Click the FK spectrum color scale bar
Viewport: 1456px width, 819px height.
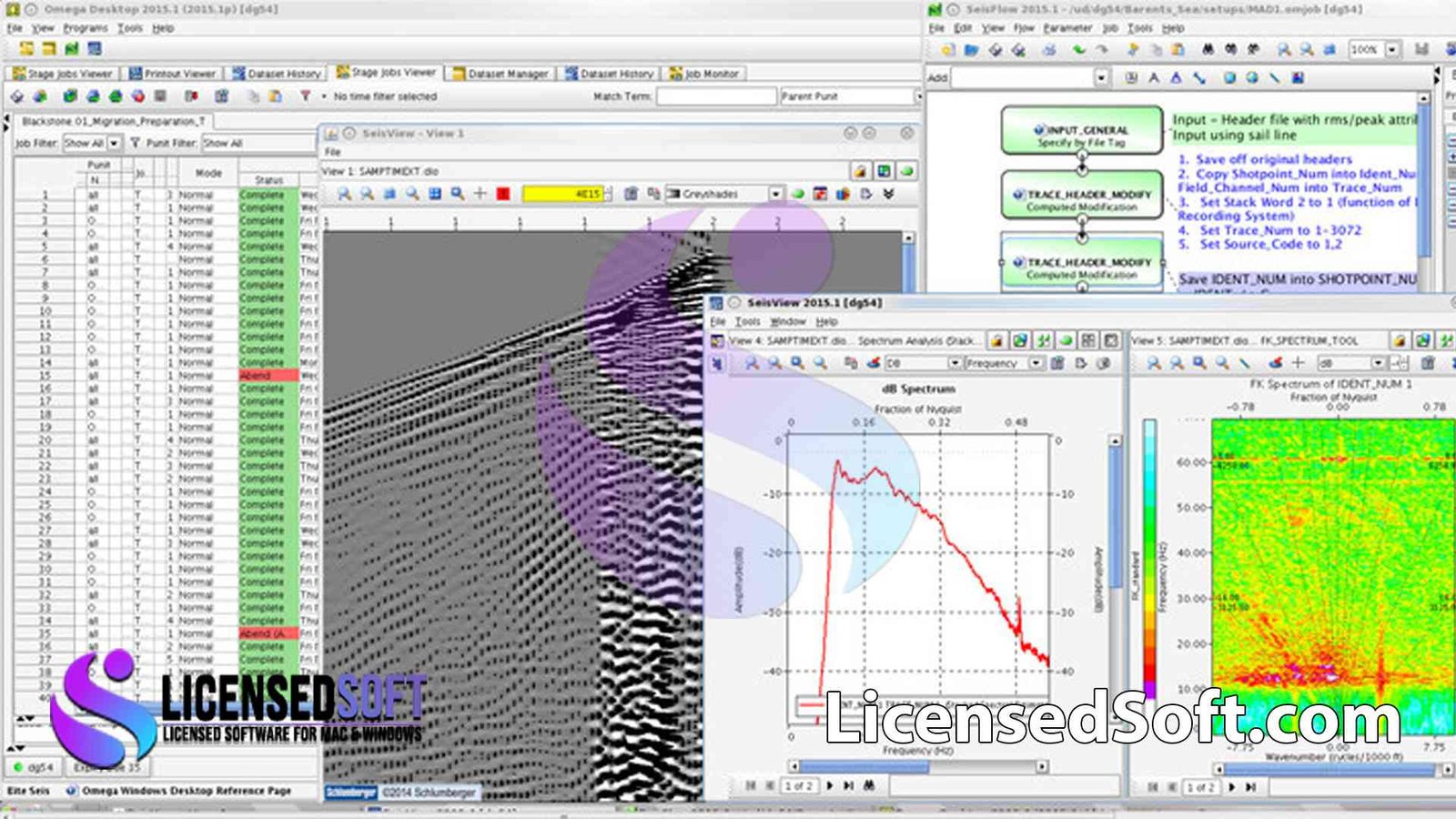tap(1150, 559)
